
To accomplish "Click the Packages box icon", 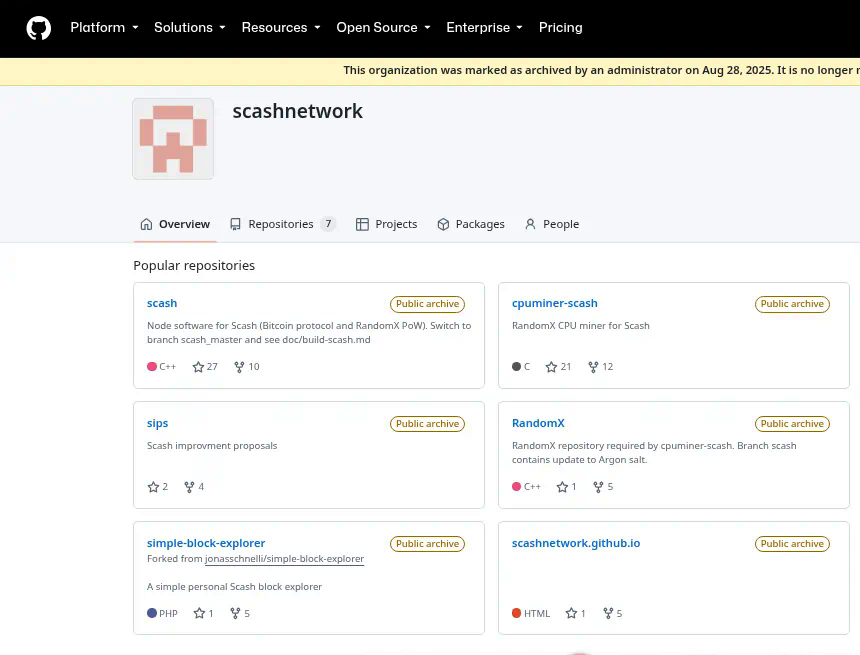I will pos(443,224).
